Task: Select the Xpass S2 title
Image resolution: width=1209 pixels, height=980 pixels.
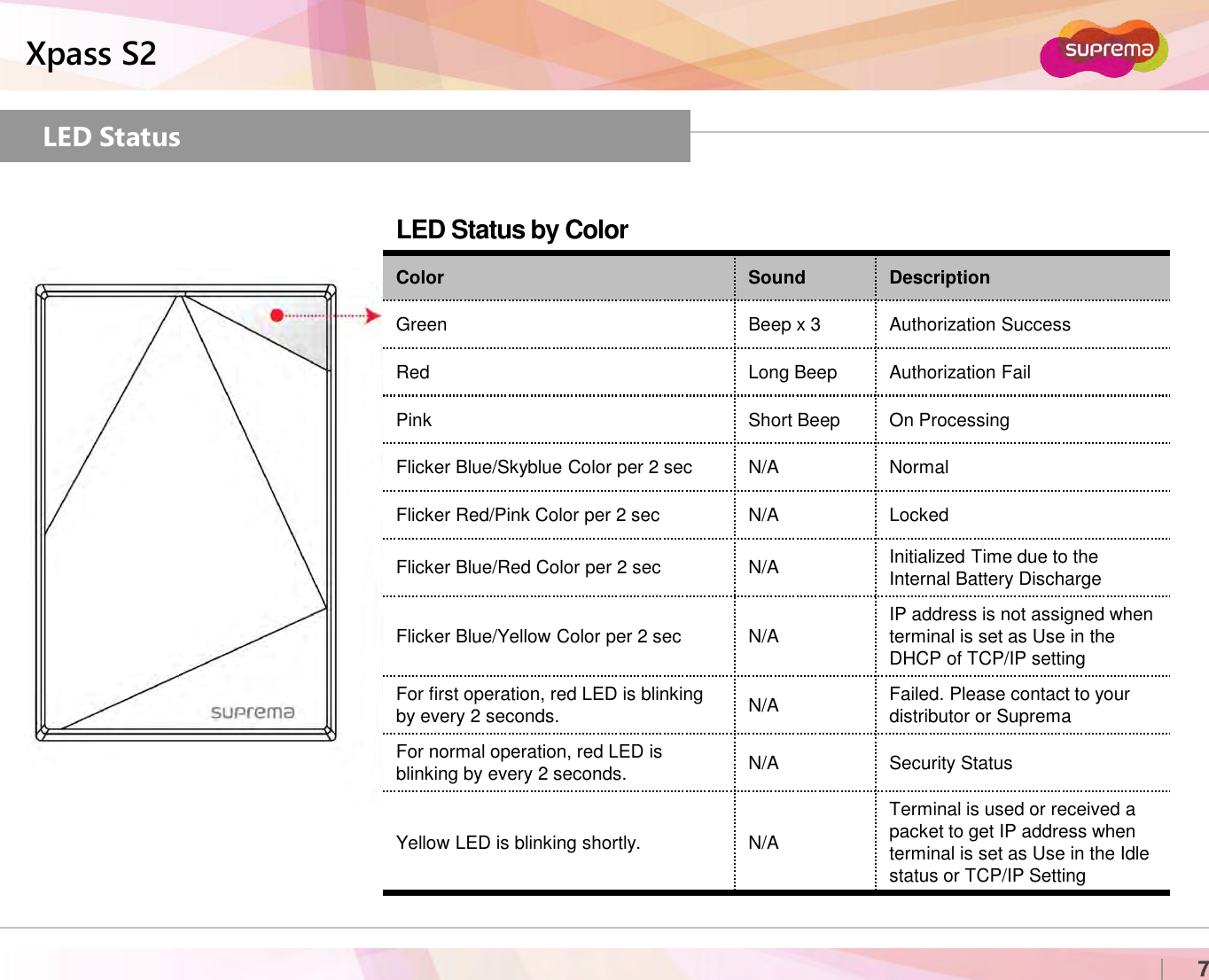Action: 91,54
